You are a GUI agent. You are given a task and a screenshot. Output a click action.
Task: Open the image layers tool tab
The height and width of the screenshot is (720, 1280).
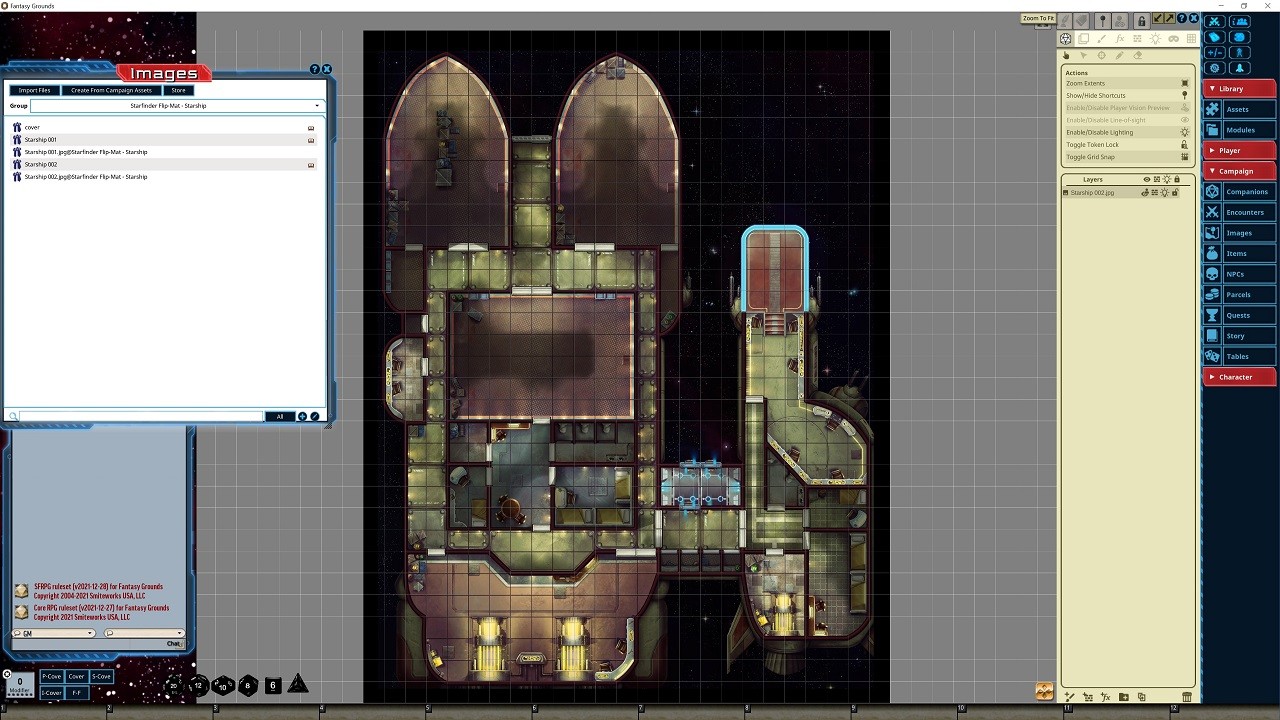tap(1083, 39)
